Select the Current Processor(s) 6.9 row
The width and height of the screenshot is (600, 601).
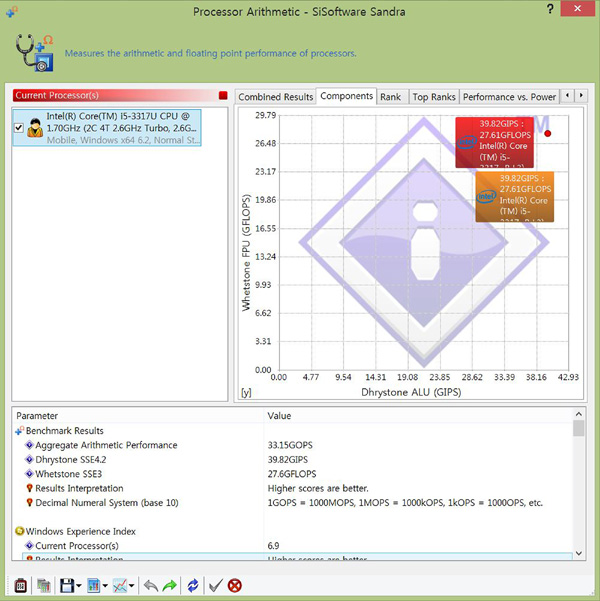[x=293, y=546]
